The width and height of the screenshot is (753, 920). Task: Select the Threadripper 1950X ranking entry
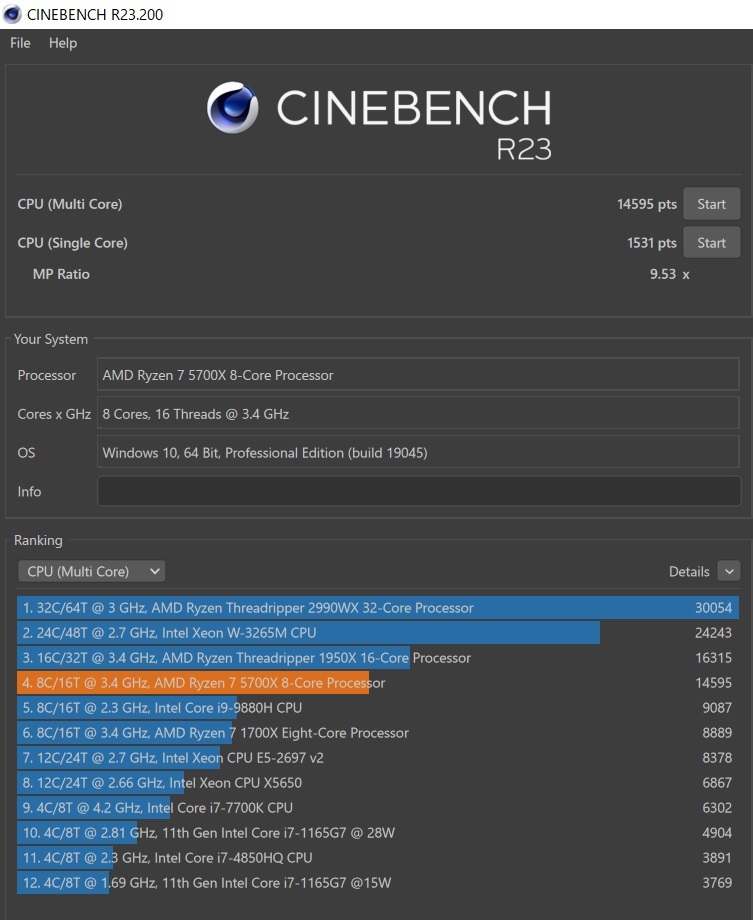click(377, 658)
